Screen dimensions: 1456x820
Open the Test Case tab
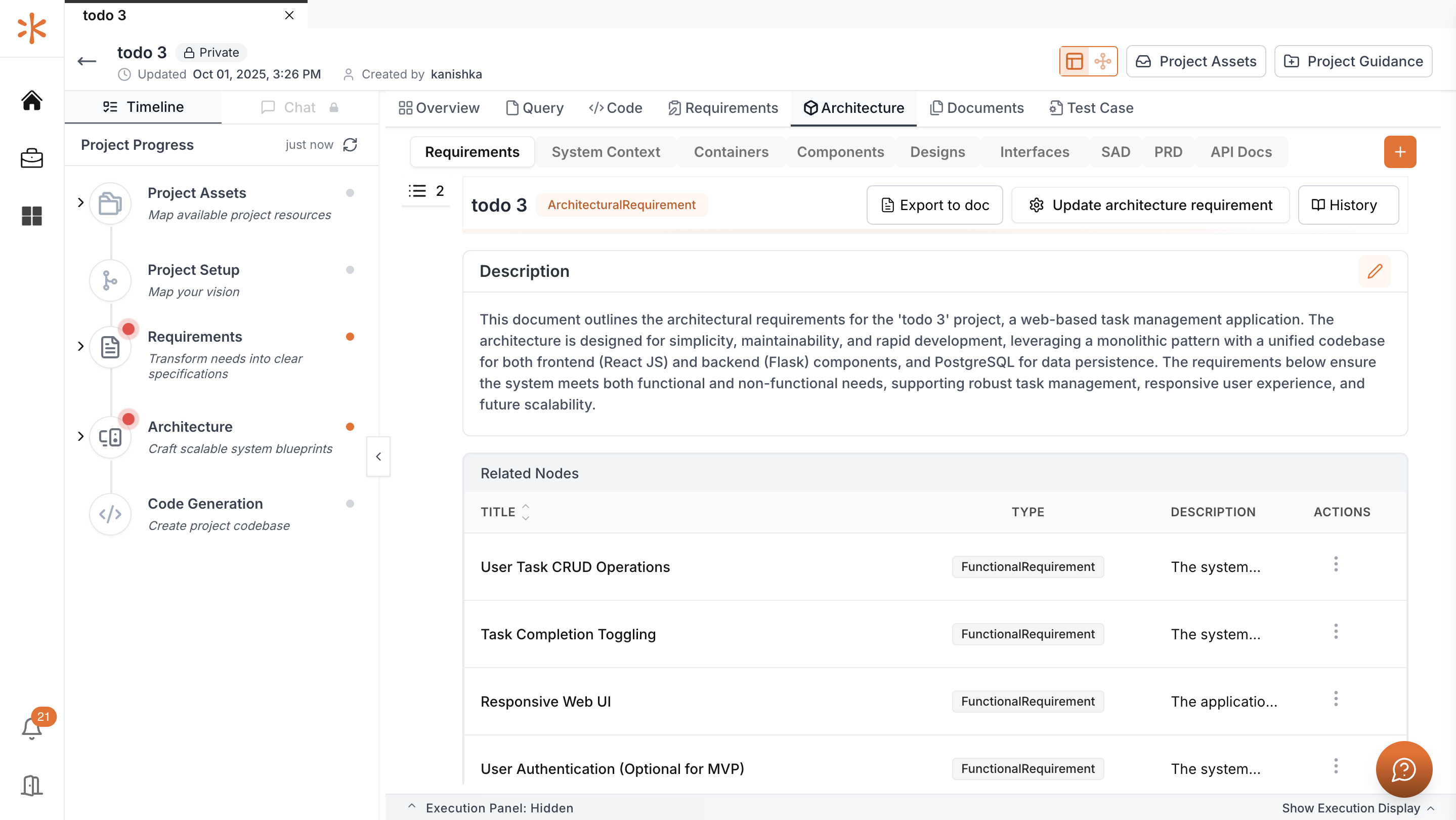[x=1091, y=107]
